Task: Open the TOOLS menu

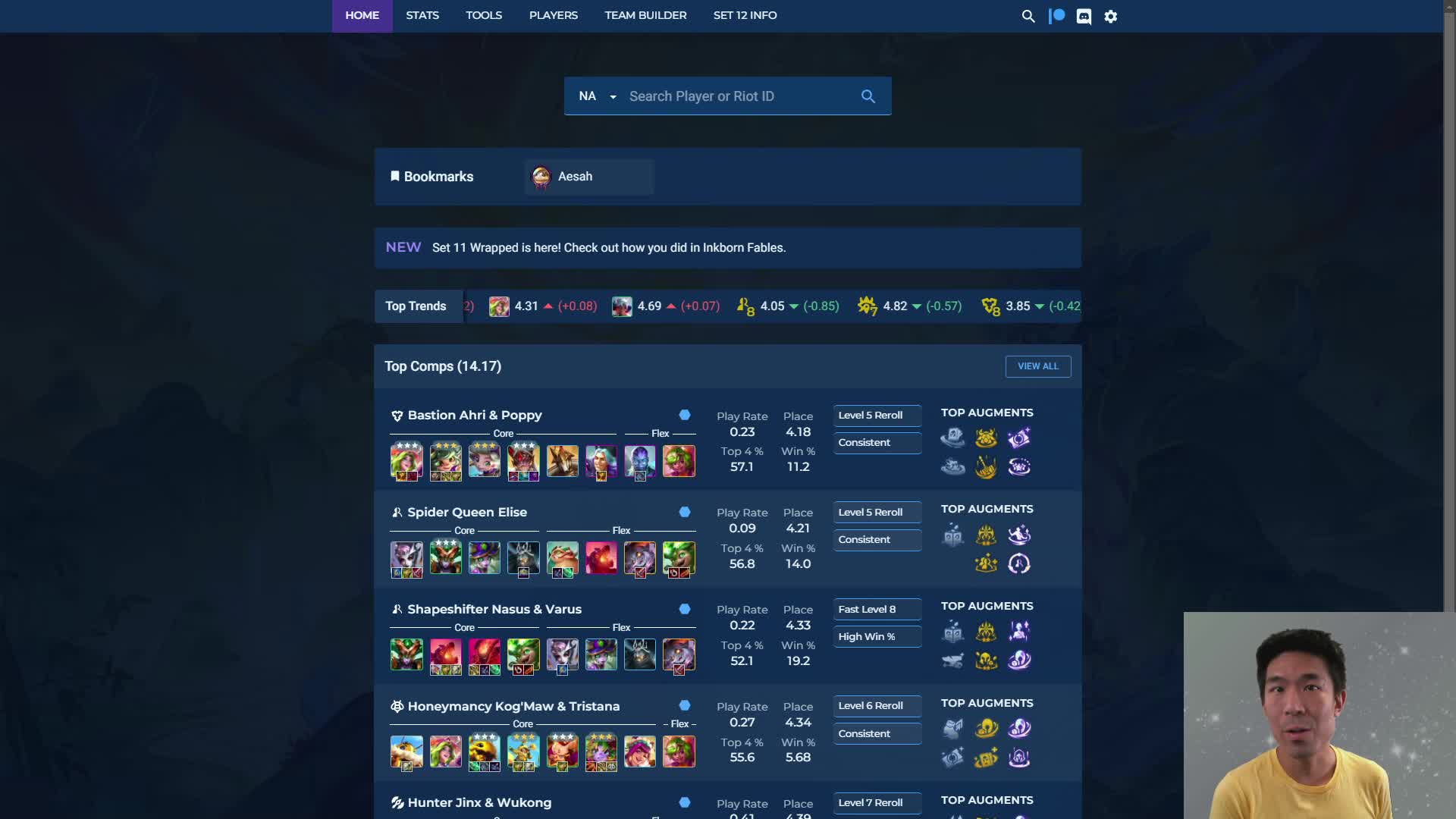Action: [484, 16]
